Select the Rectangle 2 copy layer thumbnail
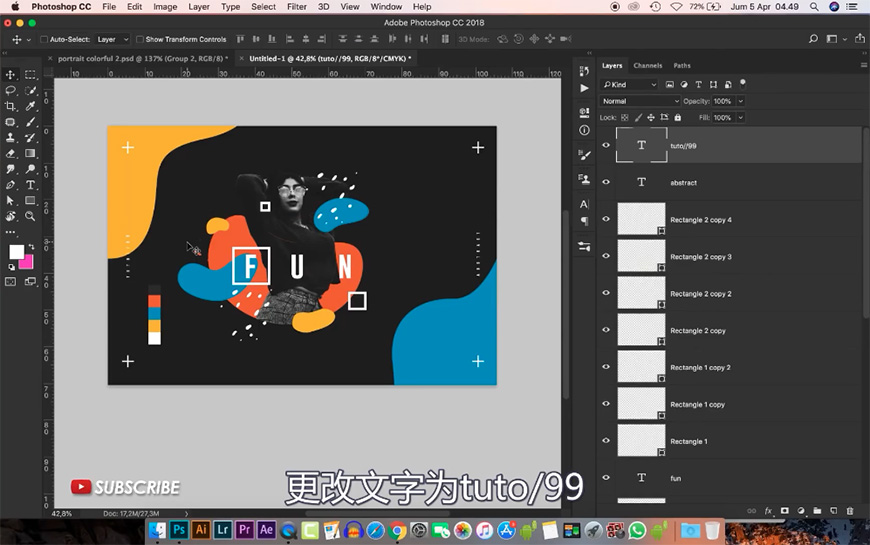This screenshot has width=870, height=545. point(641,330)
